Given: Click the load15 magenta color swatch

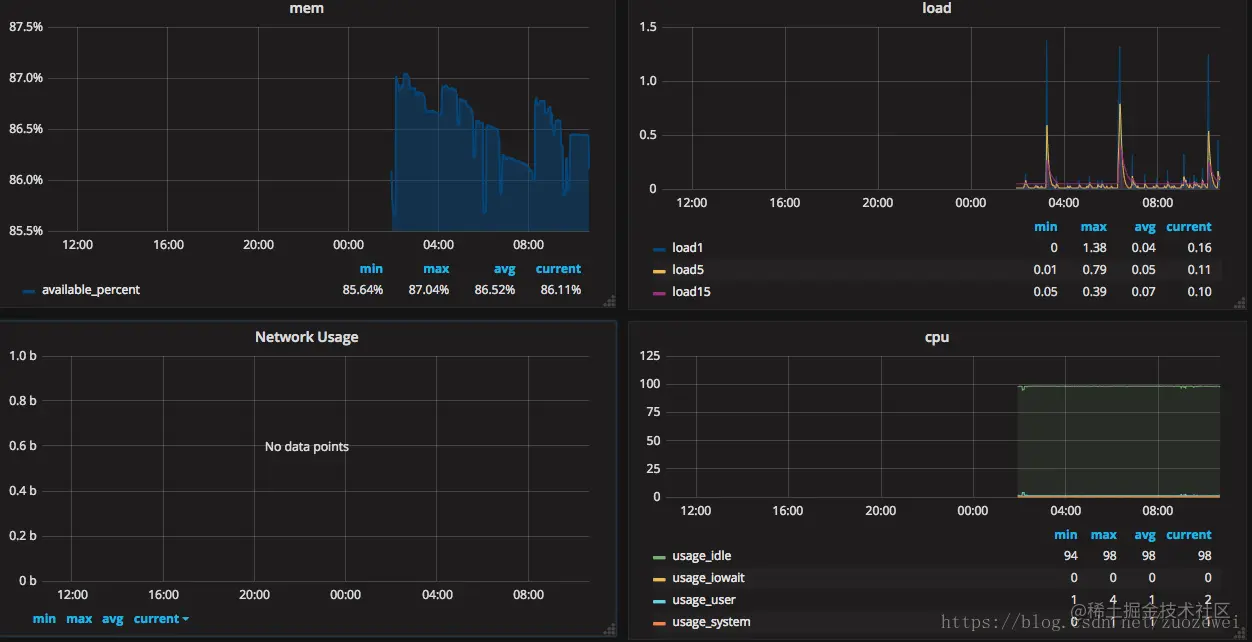Looking at the screenshot, I should pos(659,293).
